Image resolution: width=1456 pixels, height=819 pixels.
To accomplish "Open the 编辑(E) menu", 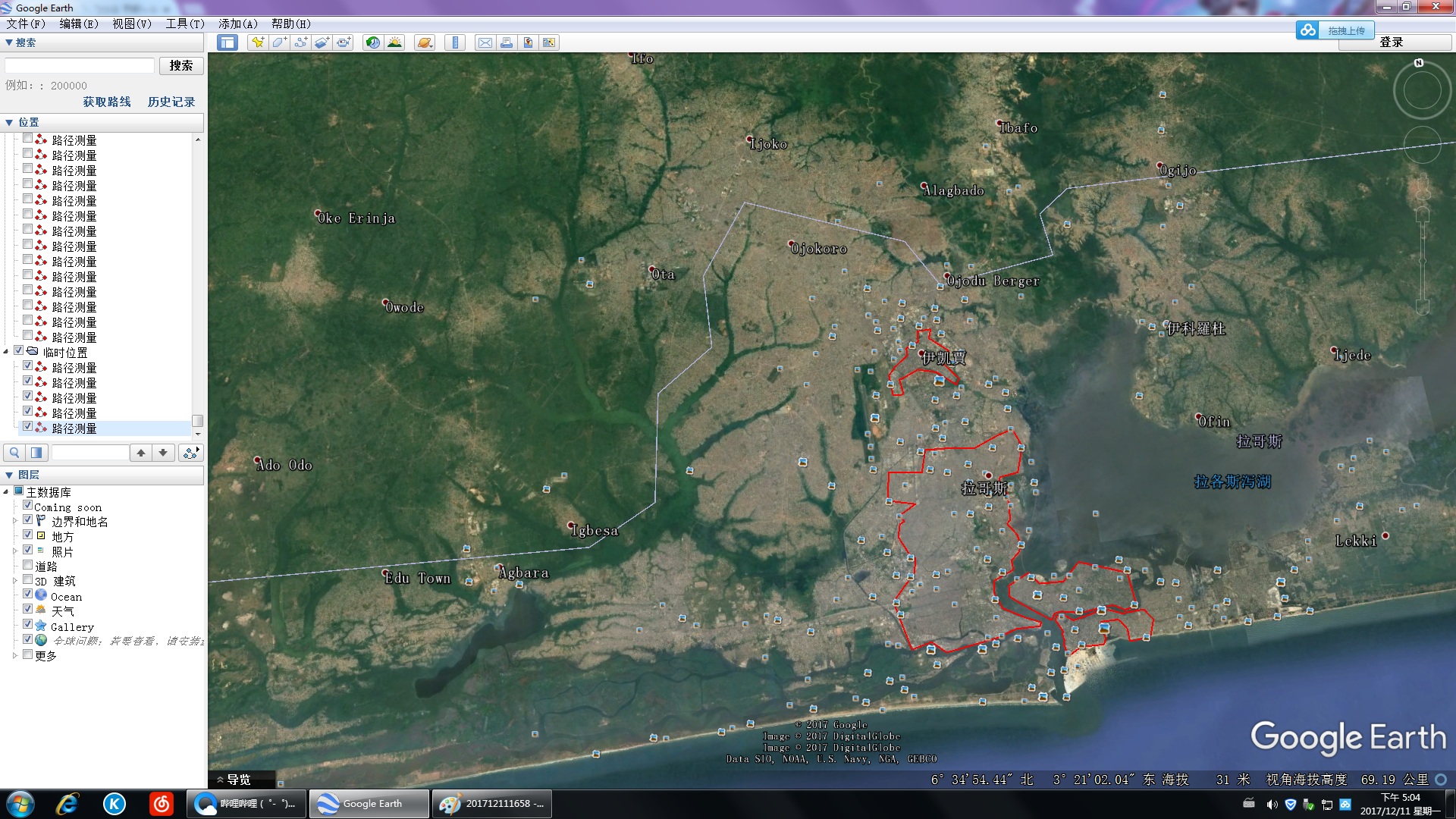I will pyautogui.click(x=79, y=24).
